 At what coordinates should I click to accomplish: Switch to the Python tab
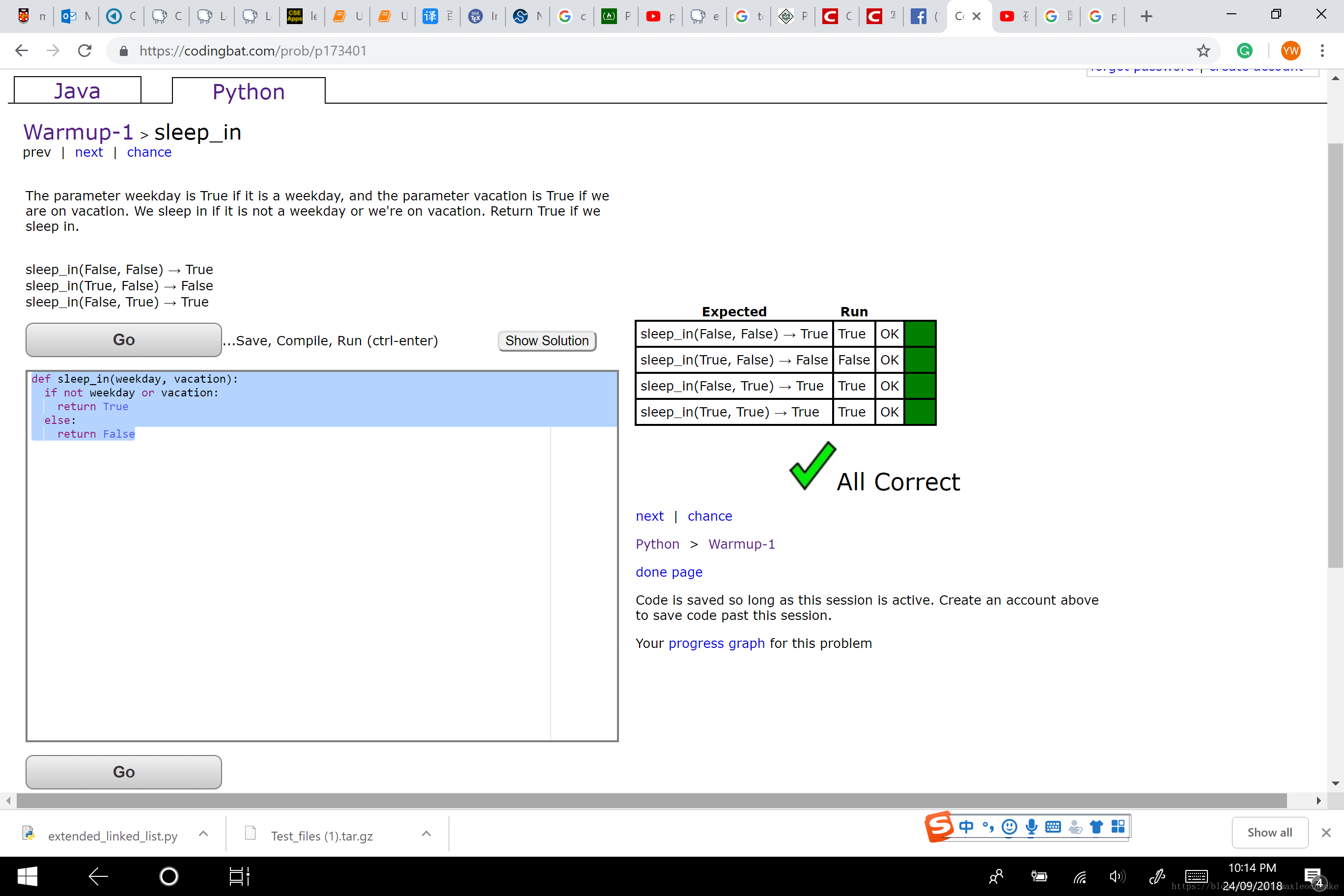(248, 92)
